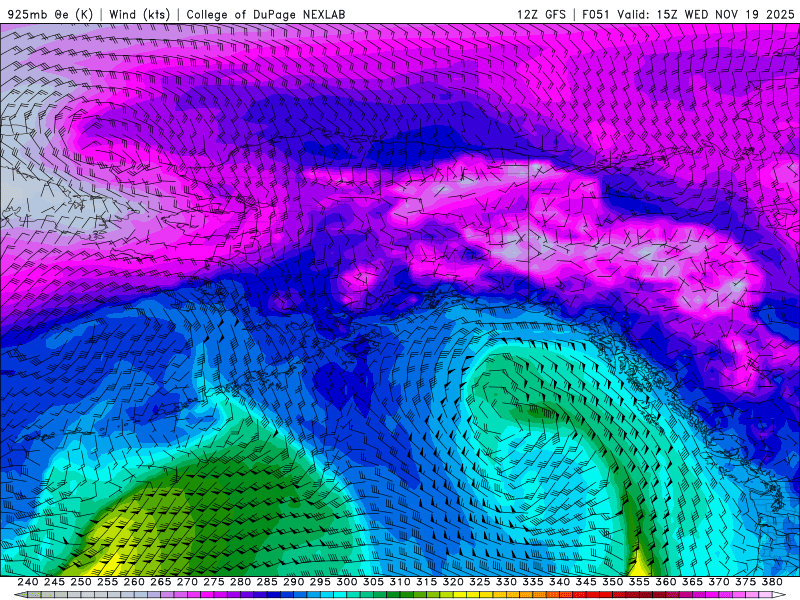Click the 260 value on color scale
This screenshot has width=800, height=600.
134,582
